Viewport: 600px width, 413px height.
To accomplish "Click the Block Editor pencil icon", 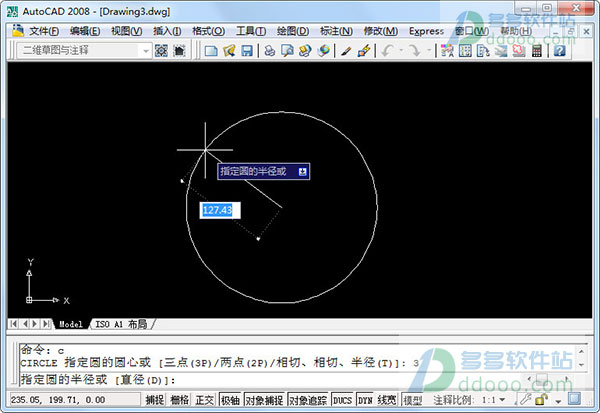I will (x=364, y=51).
